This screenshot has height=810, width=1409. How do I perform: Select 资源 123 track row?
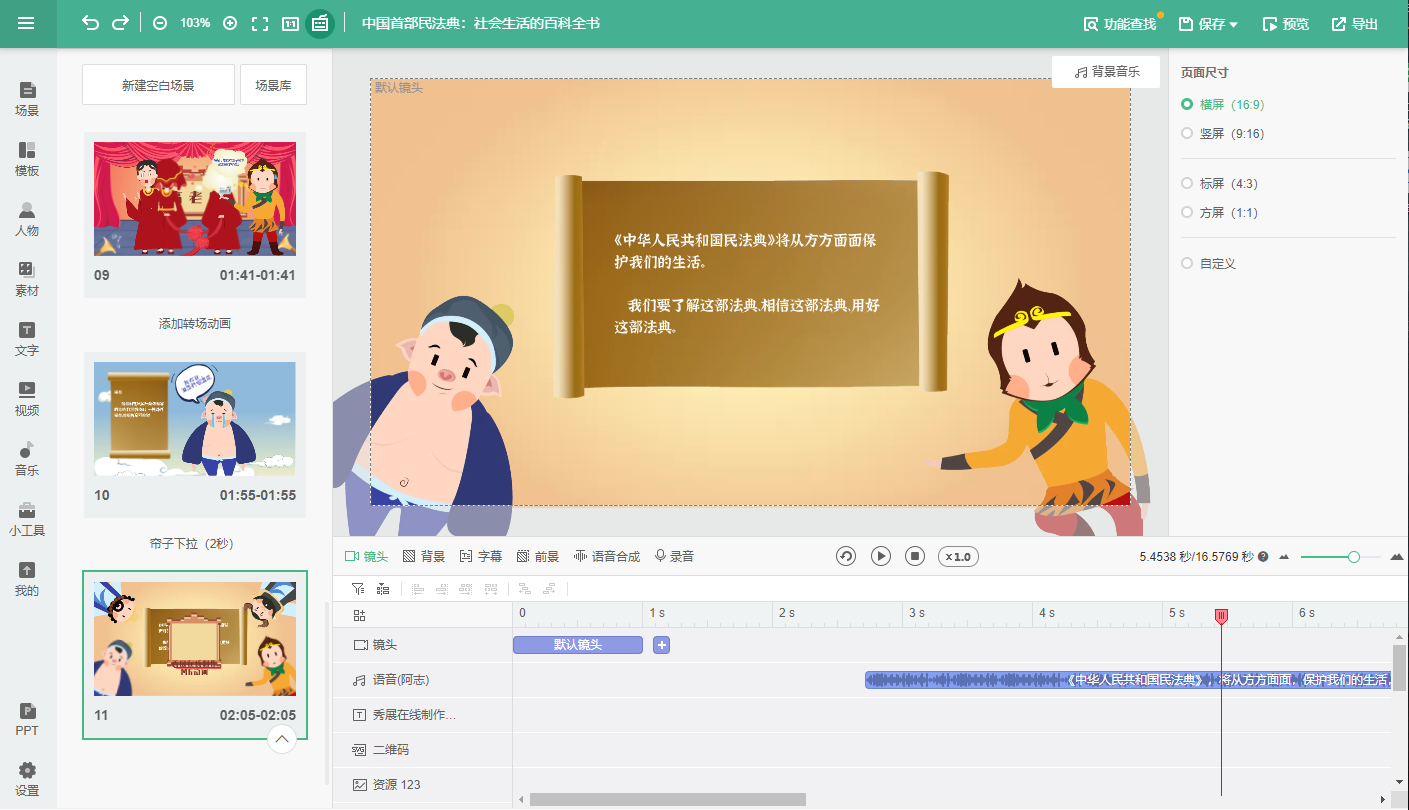coord(422,785)
